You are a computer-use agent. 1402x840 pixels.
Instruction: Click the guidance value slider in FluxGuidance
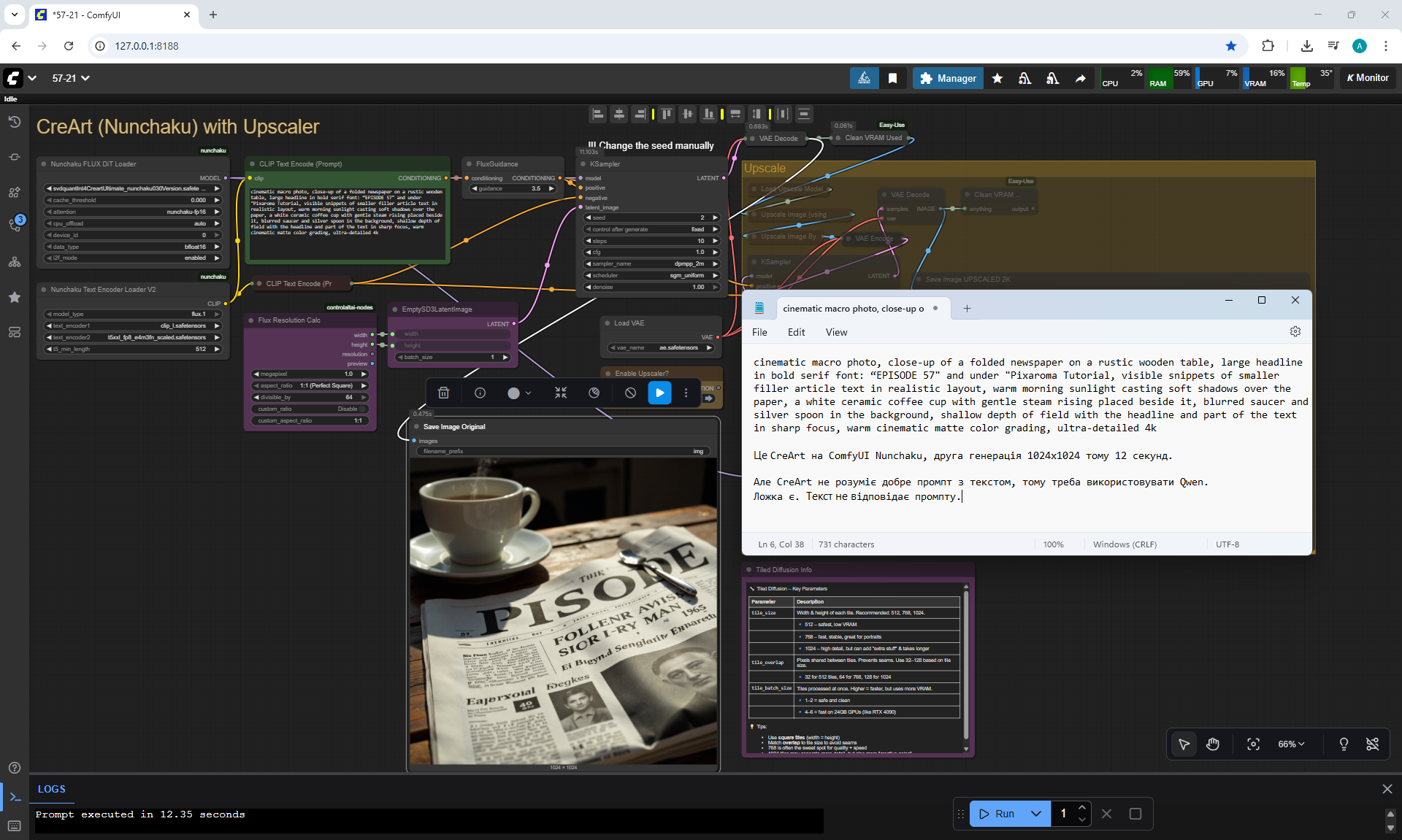[x=513, y=188]
